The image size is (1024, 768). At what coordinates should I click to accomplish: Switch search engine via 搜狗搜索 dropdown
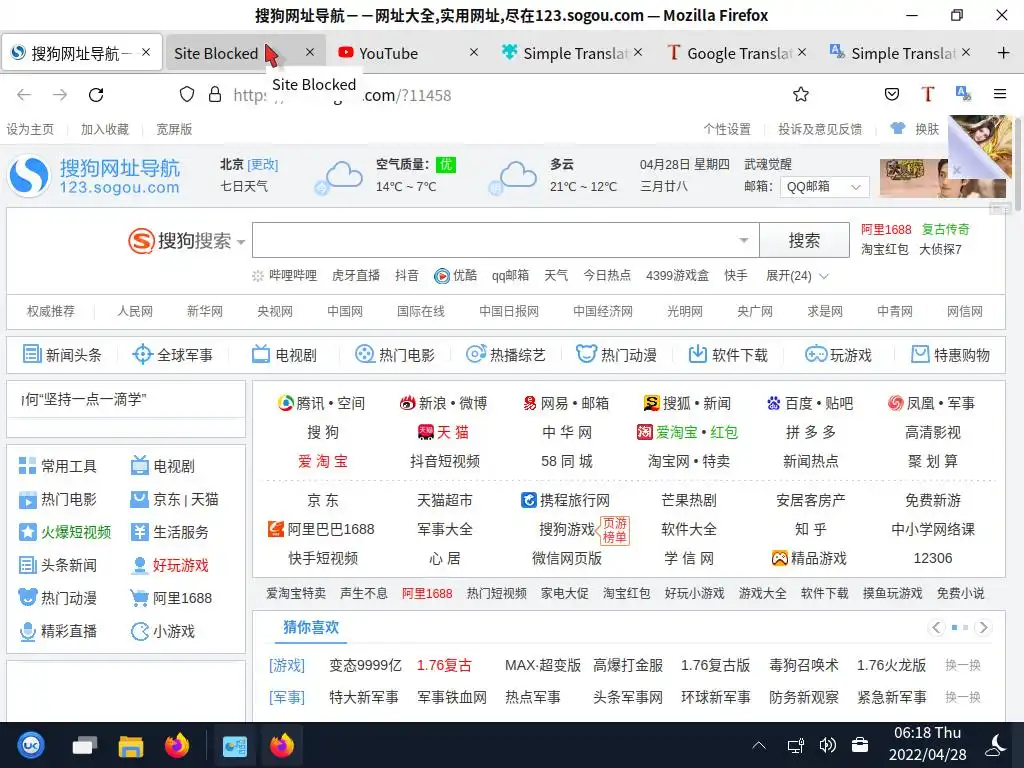click(187, 241)
